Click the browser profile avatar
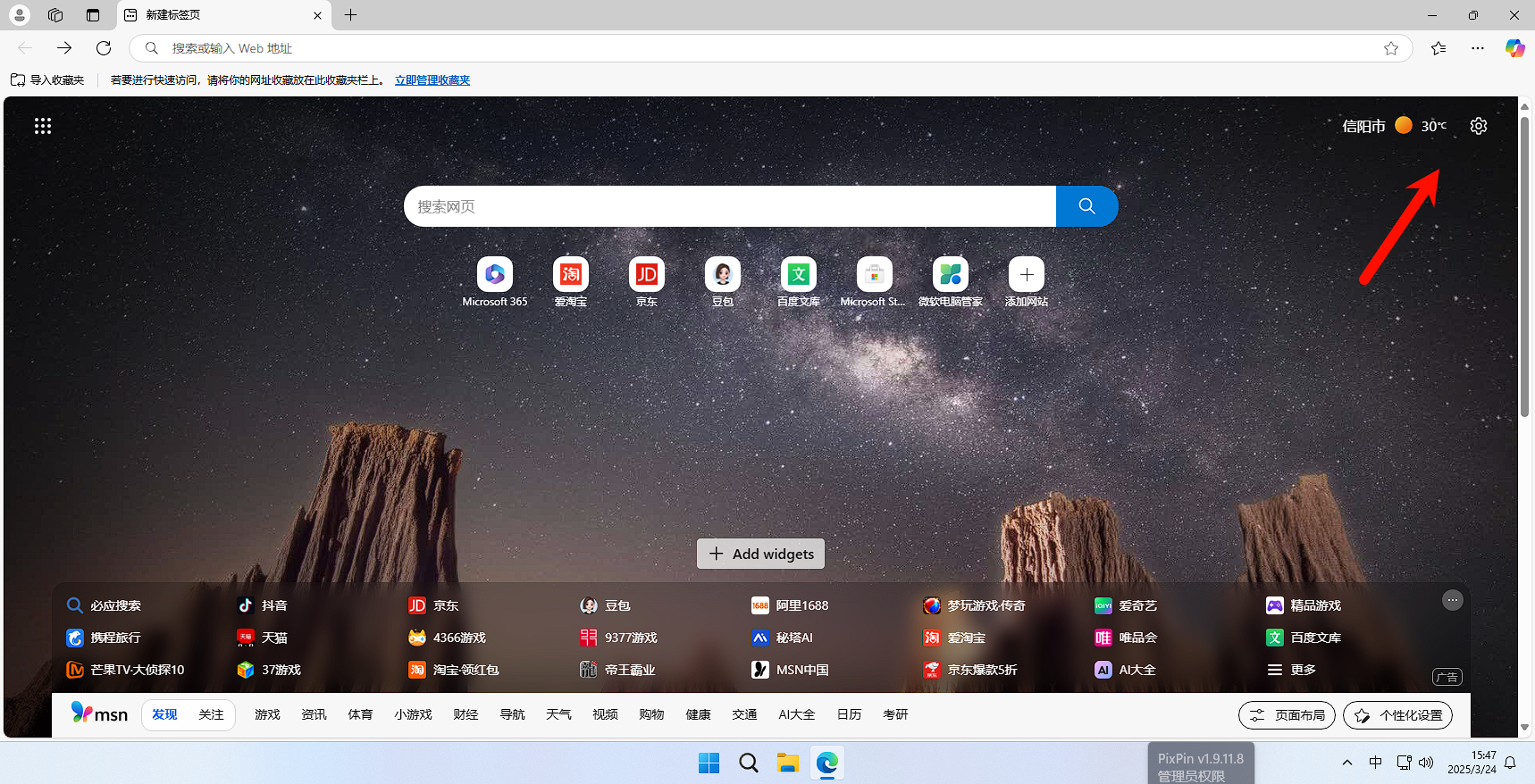The width and height of the screenshot is (1535, 784). point(19,15)
